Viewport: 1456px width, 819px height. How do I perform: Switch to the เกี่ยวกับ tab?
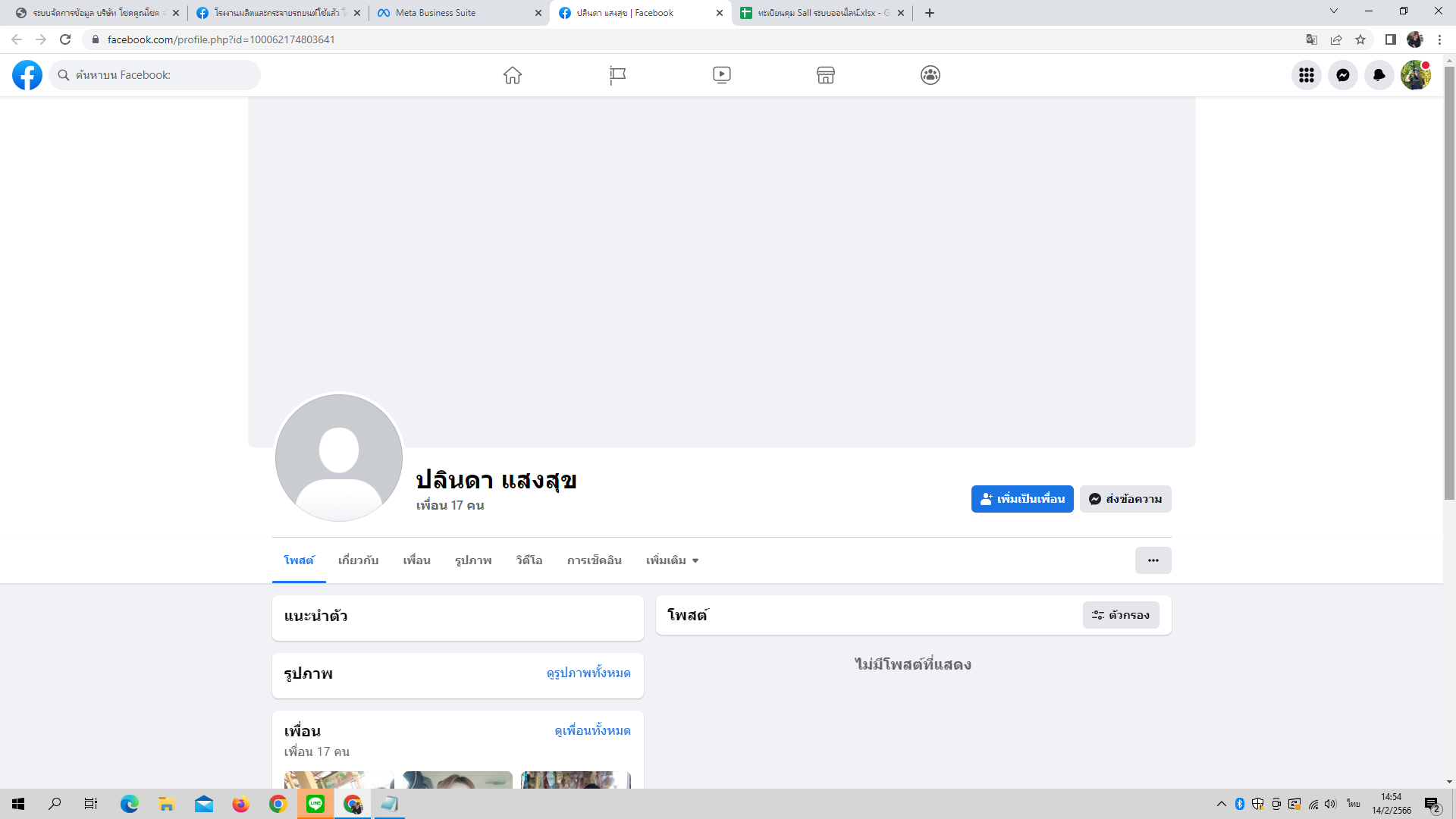[x=358, y=560]
